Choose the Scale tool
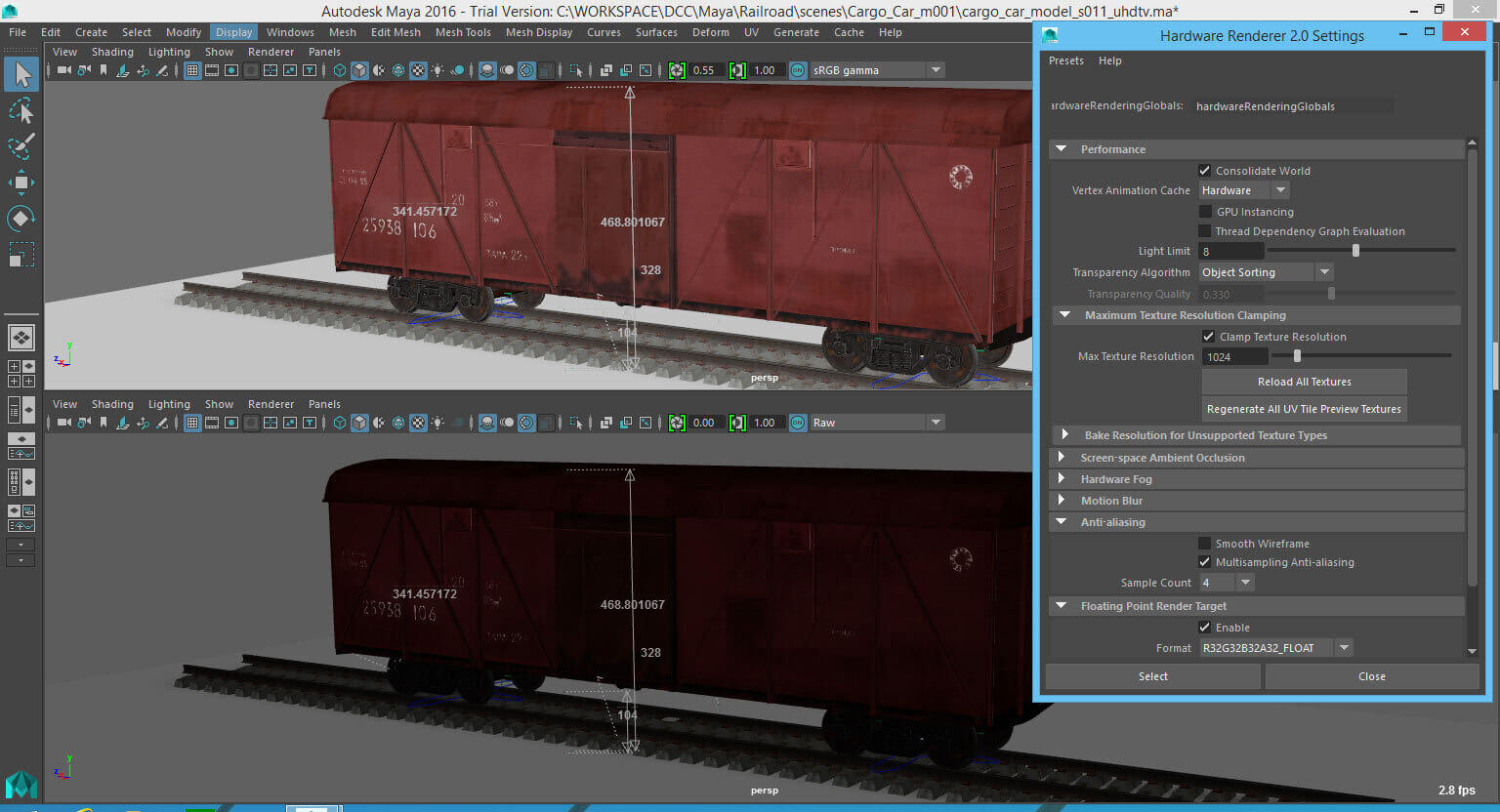The height and width of the screenshot is (812, 1500). [21, 254]
